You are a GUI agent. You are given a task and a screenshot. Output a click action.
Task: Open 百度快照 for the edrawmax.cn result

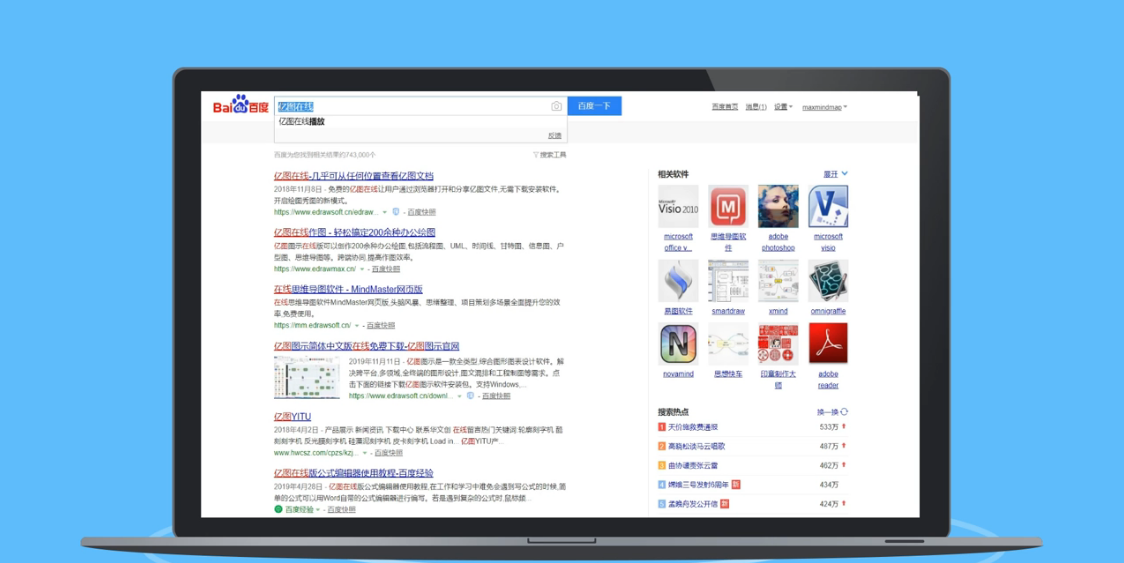386,269
